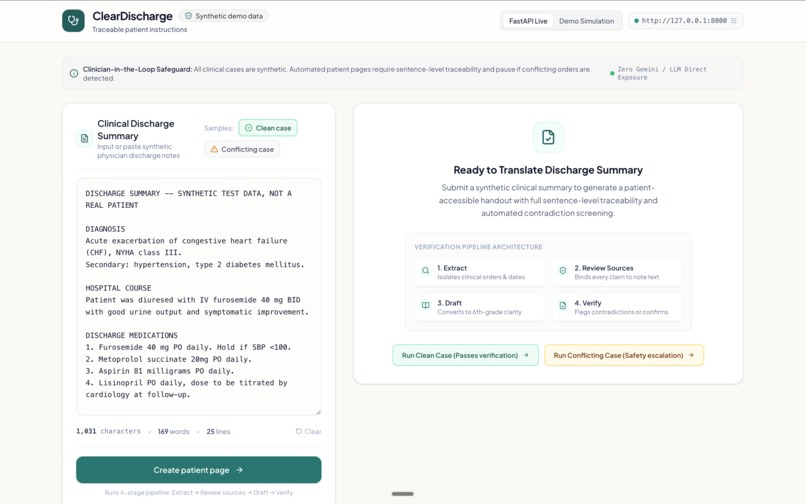This screenshot has width=806, height=504.
Task: Click the document check icon above Ready to Translate
Action: [548, 137]
